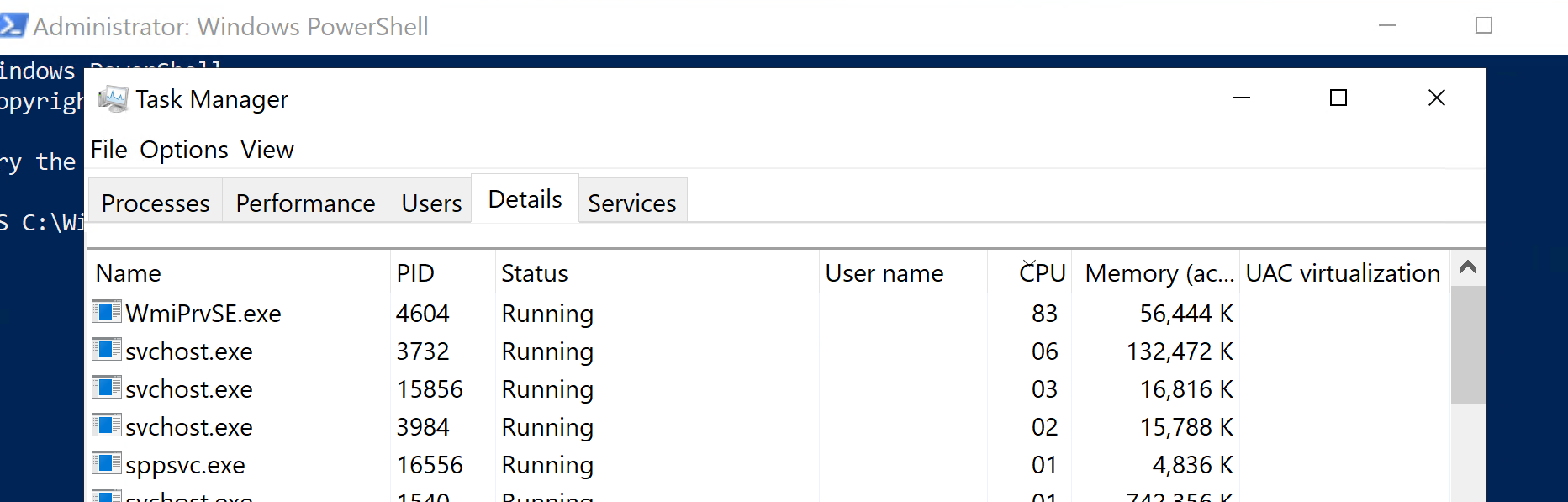The height and width of the screenshot is (502, 1568).
Task: Select svchost.exe name with PID 3984
Action: pyautogui.click(x=189, y=427)
